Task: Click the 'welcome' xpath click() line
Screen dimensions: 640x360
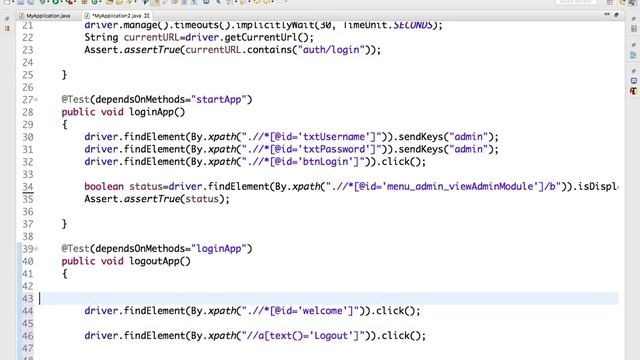Action: [252, 311]
